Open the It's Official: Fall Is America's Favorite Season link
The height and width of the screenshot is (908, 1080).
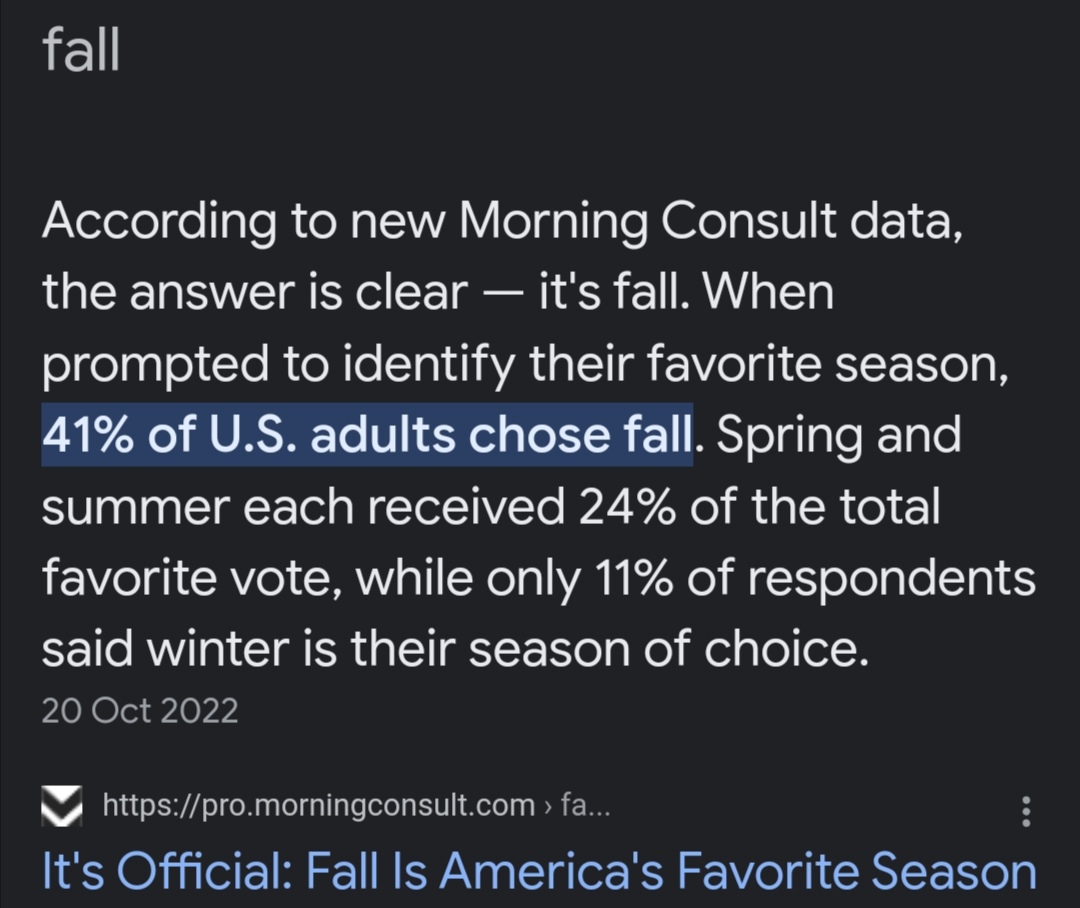(539, 870)
